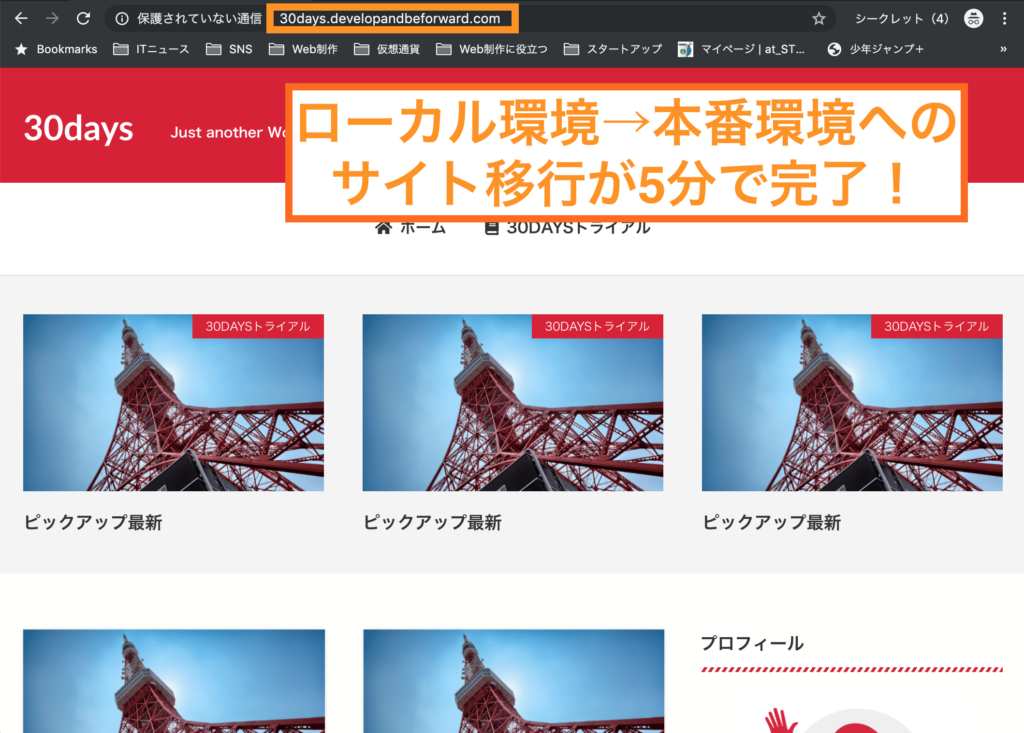The width and height of the screenshot is (1024, 733).
Task: Open the incognito profile icon
Action: click(973, 18)
